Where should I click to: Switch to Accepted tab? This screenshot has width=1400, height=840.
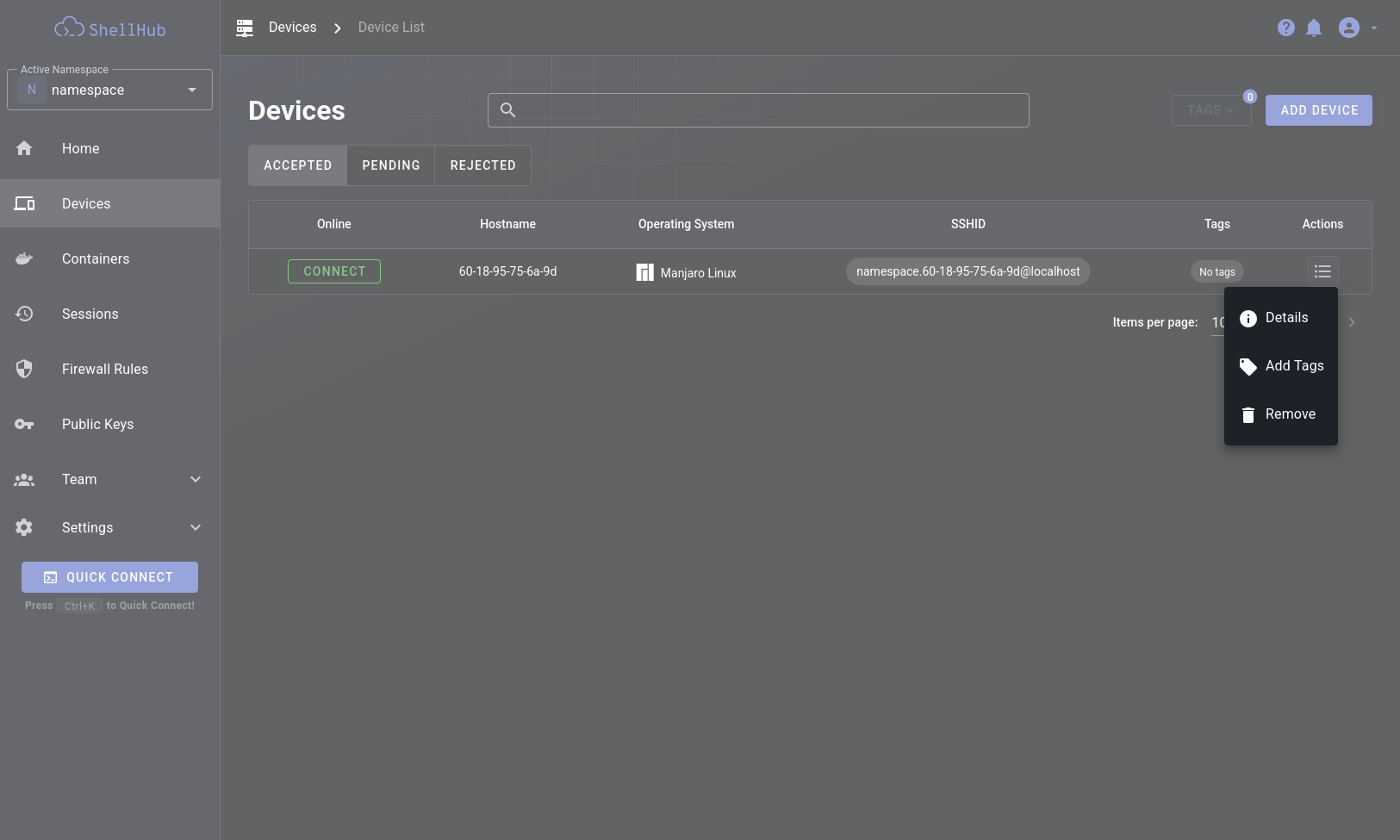point(297,165)
